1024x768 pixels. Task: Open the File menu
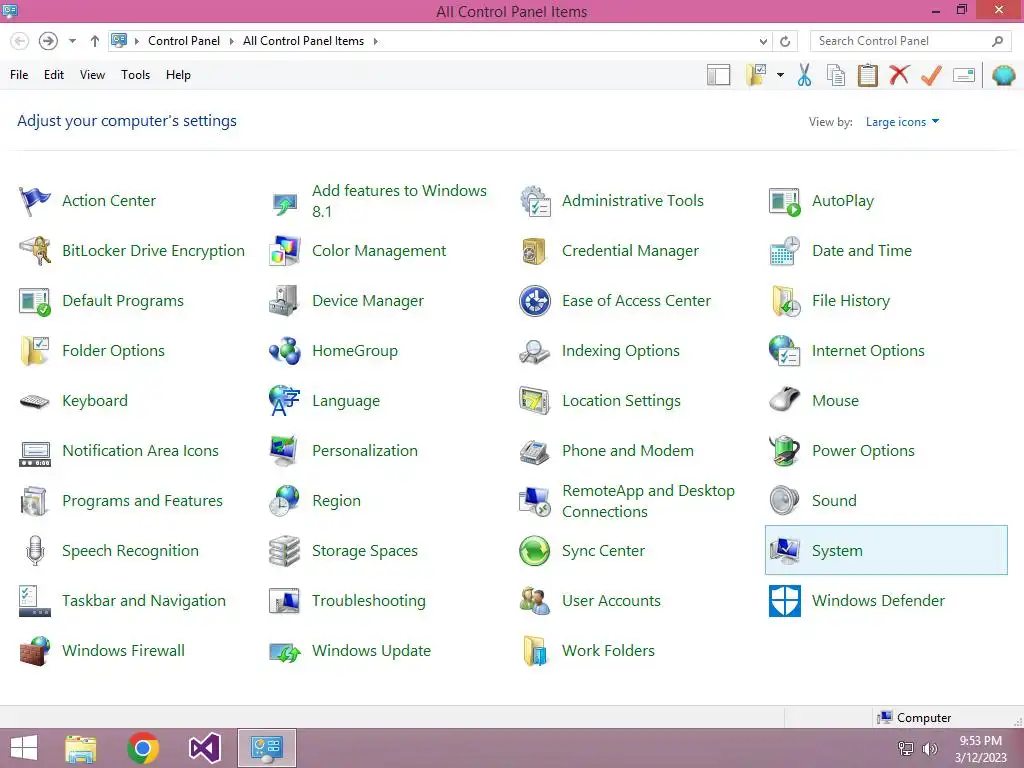pos(19,75)
